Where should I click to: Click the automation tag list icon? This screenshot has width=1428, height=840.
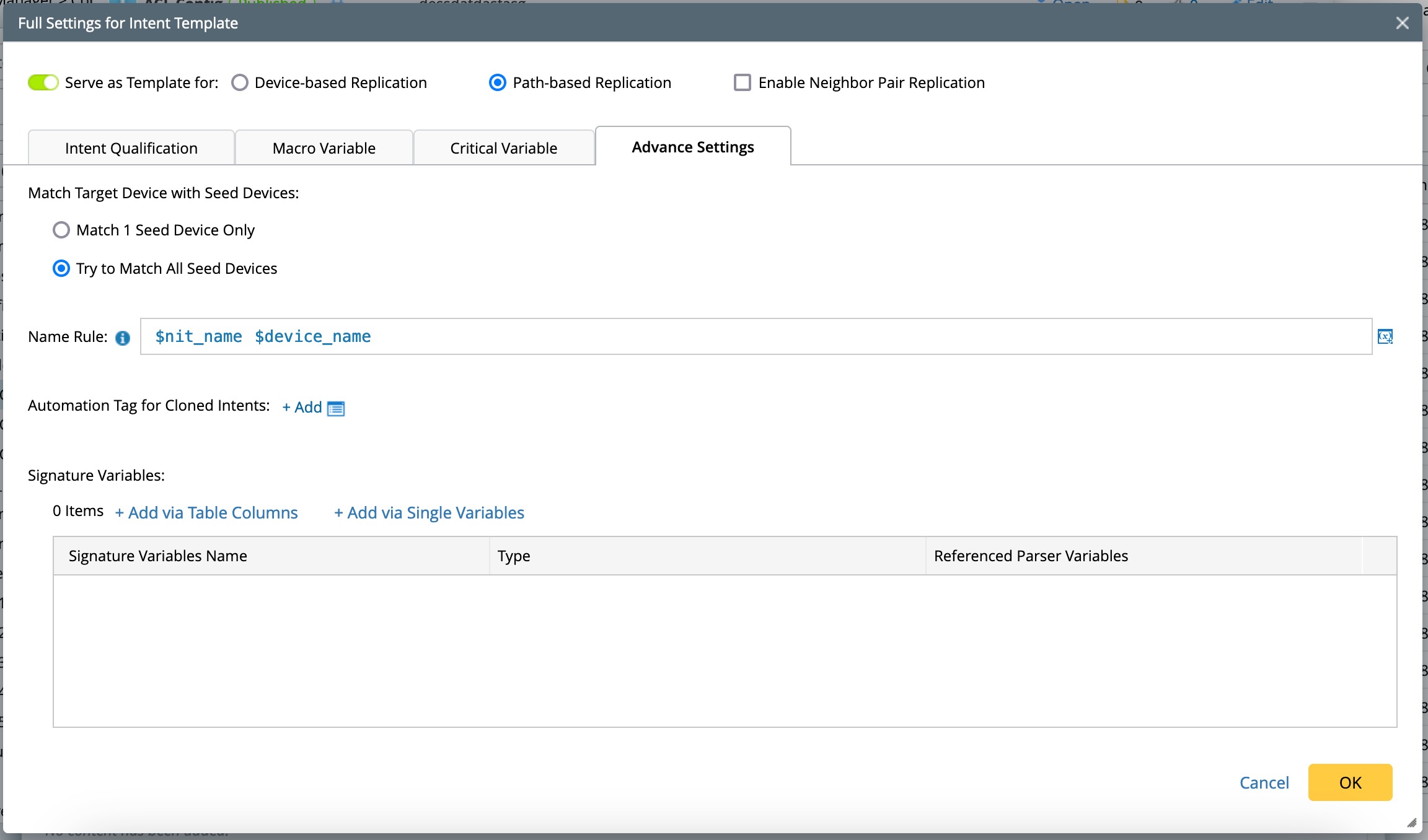pyautogui.click(x=336, y=408)
